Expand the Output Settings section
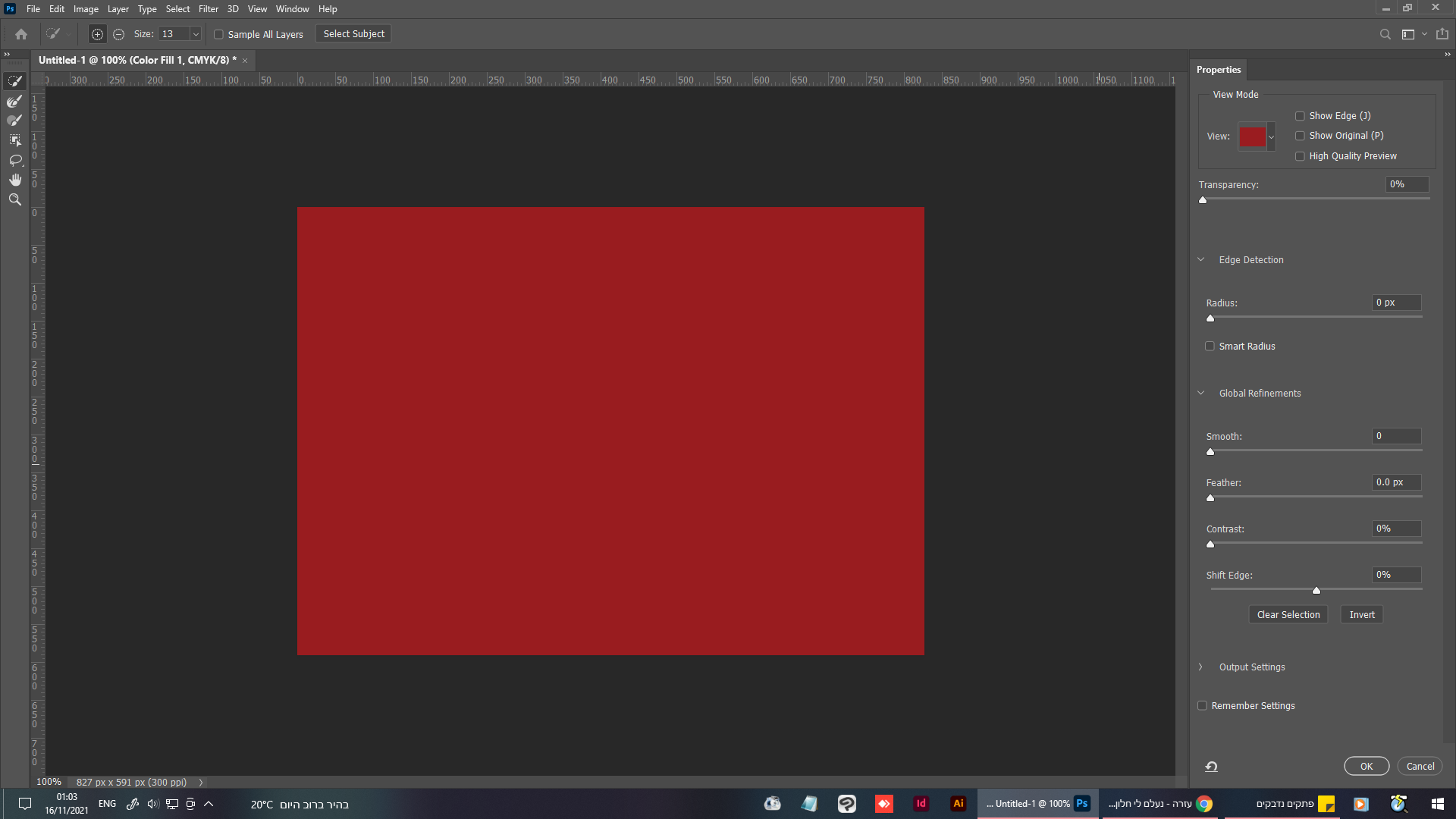 (1200, 667)
